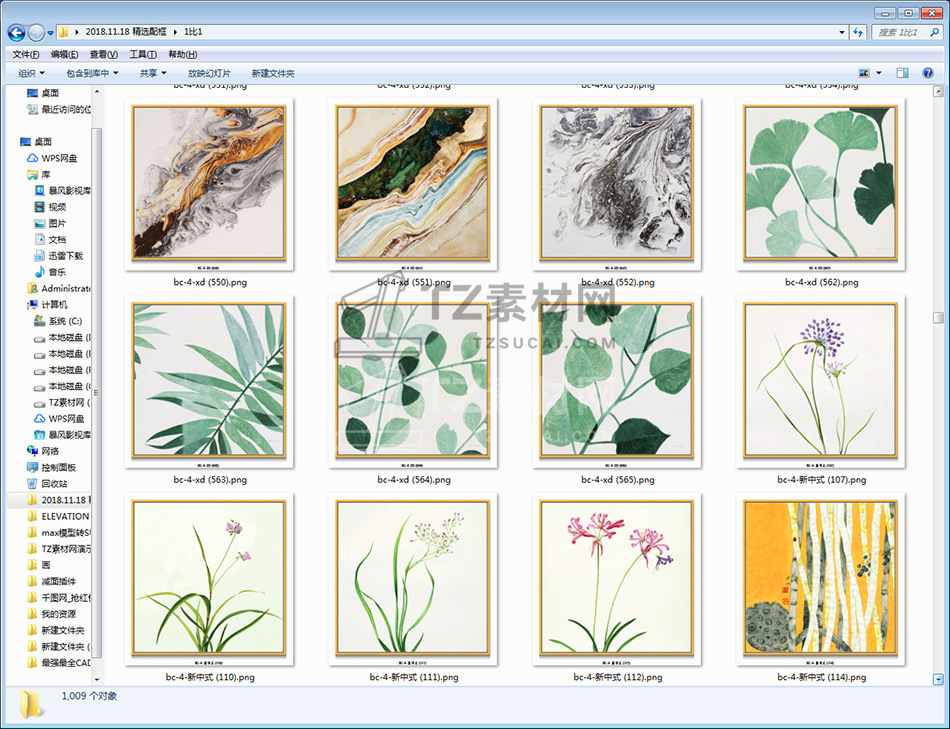Open the sidebar WPS网盘 entry below 桌面
This screenshot has height=729, width=950.
pos(59,158)
